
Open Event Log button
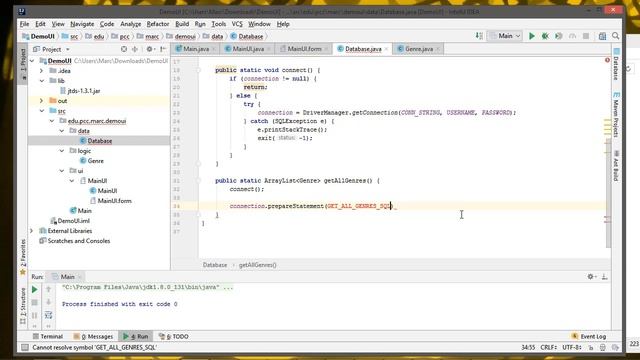tap(589, 337)
